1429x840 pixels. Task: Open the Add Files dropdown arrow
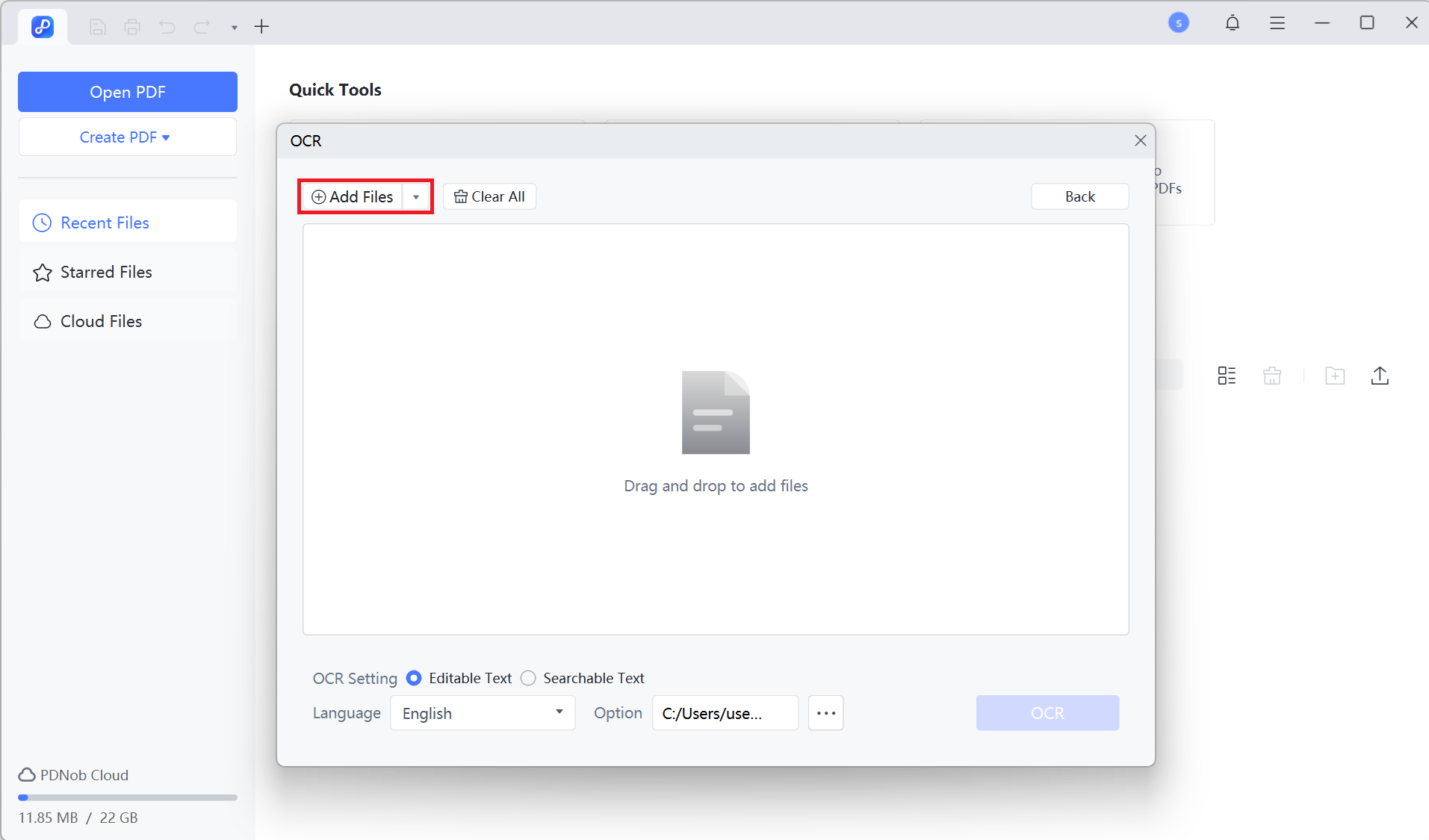click(416, 196)
